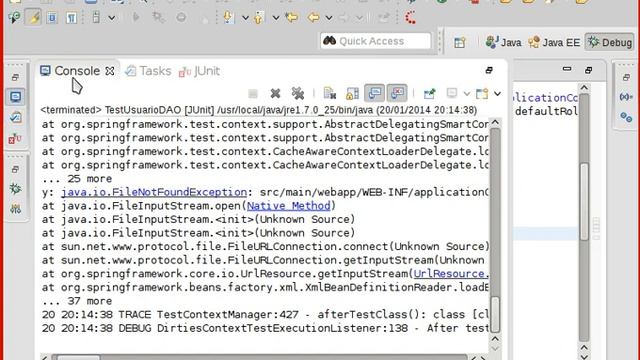Open the JUnit fast-view icon in left sidebar
Image resolution: width=640 pixels, height=360 pixels.
(15, 139)
